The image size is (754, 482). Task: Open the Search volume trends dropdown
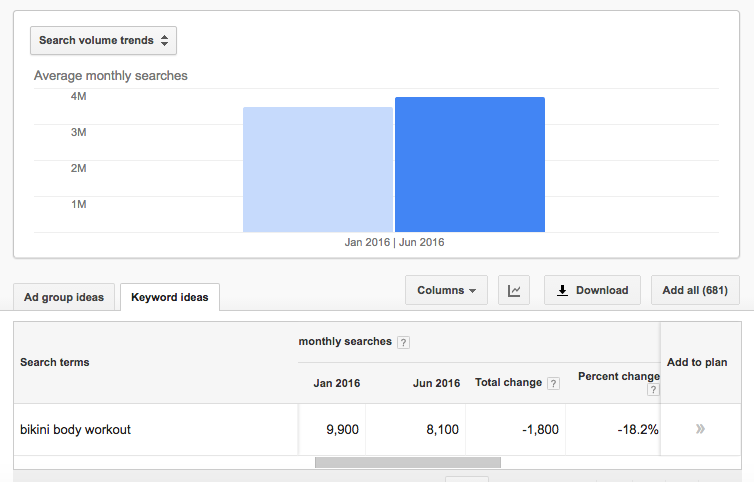click(x=103, y=40)
